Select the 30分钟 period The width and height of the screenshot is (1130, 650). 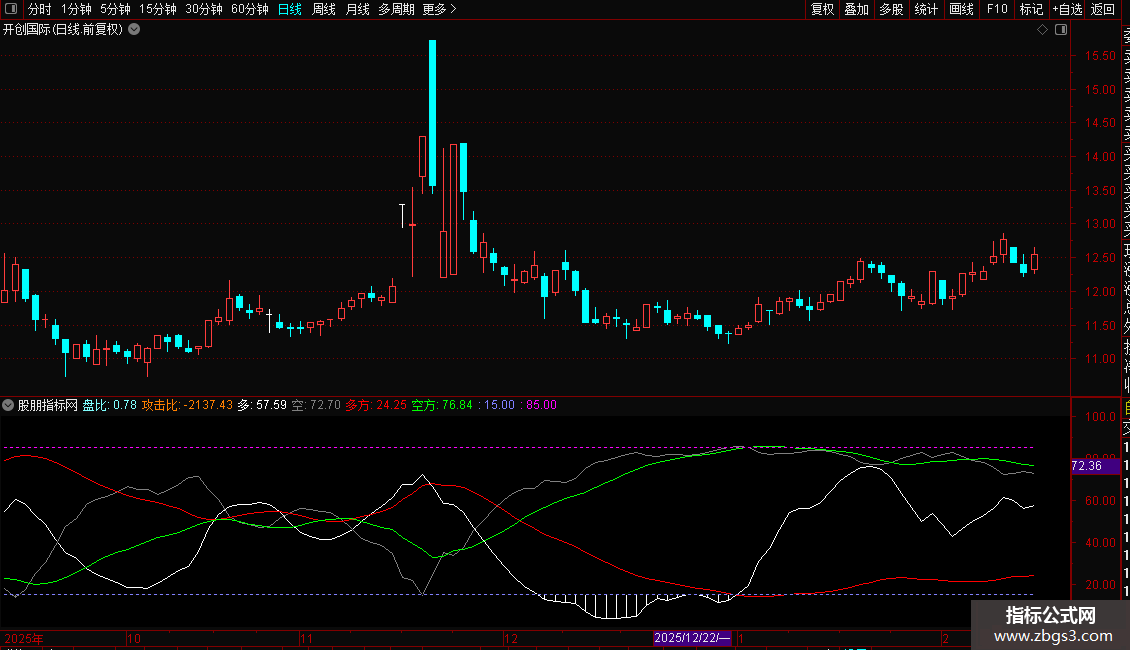pos(204,9)
